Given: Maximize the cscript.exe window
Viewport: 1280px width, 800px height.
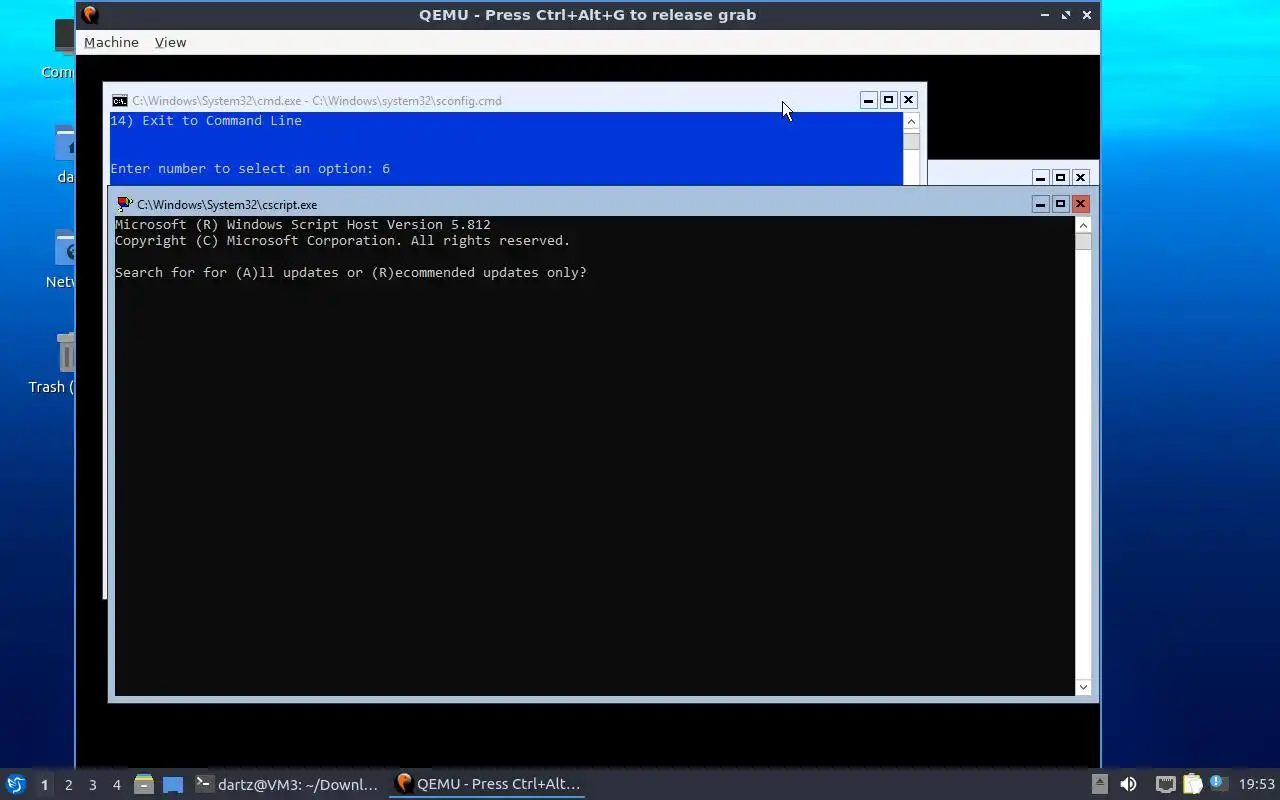Looking at the screenshot, I should click(x=1060, y=204).
